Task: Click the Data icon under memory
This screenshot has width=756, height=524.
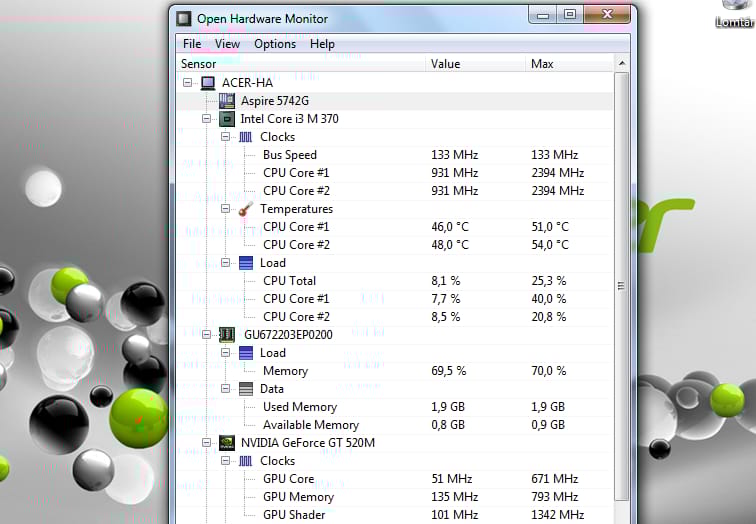Action: tap(245, 389)
